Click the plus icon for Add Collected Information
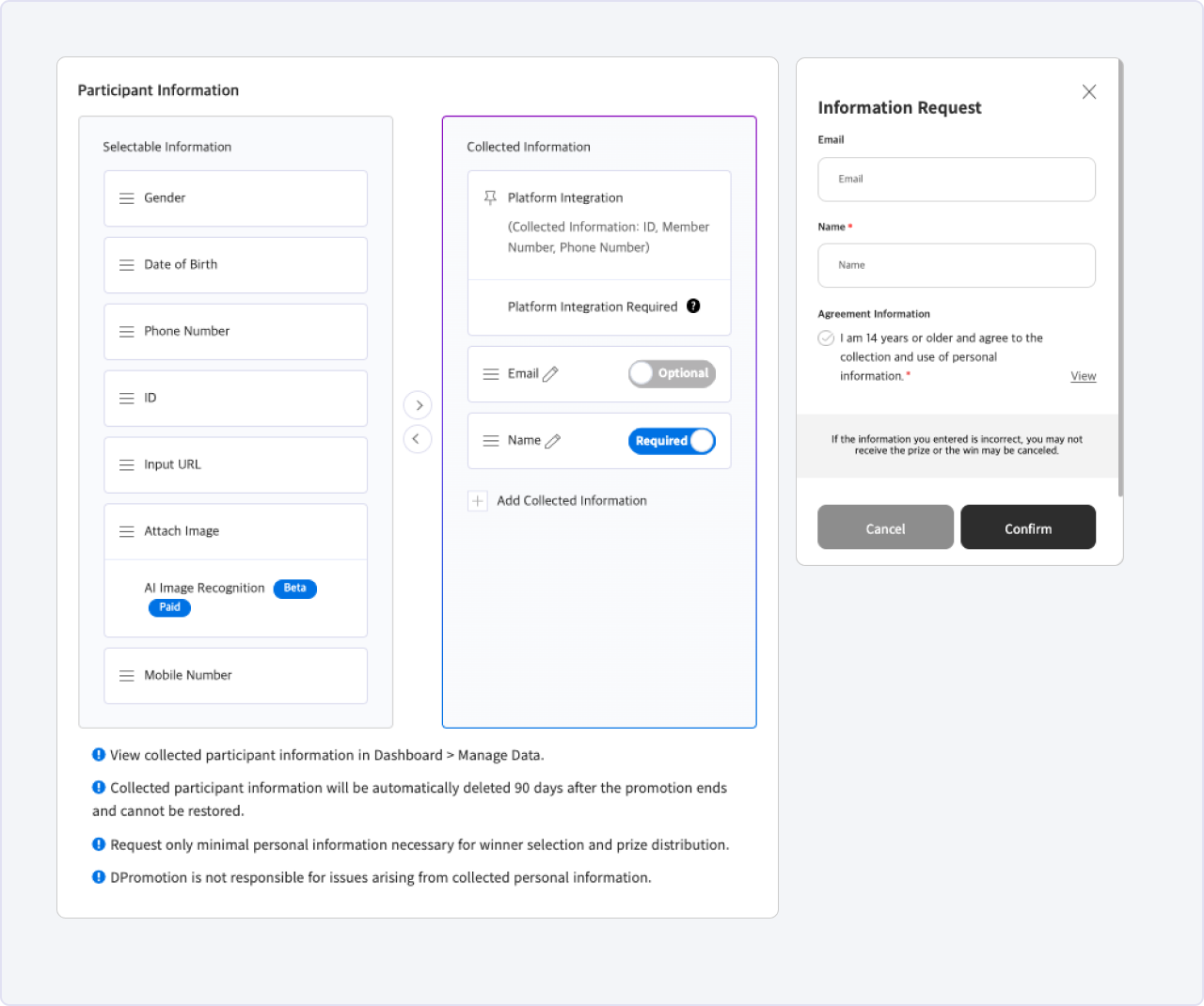The height and width of the screenshot is (1006, 1204). tap(478, 501)
